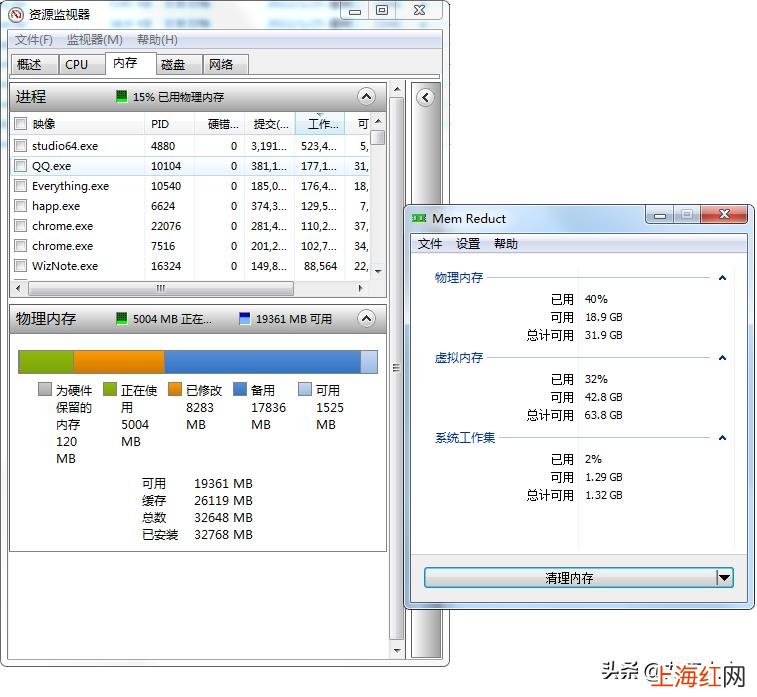Check the chrome.exe PID 22076 checkbox

click(20, 225)
